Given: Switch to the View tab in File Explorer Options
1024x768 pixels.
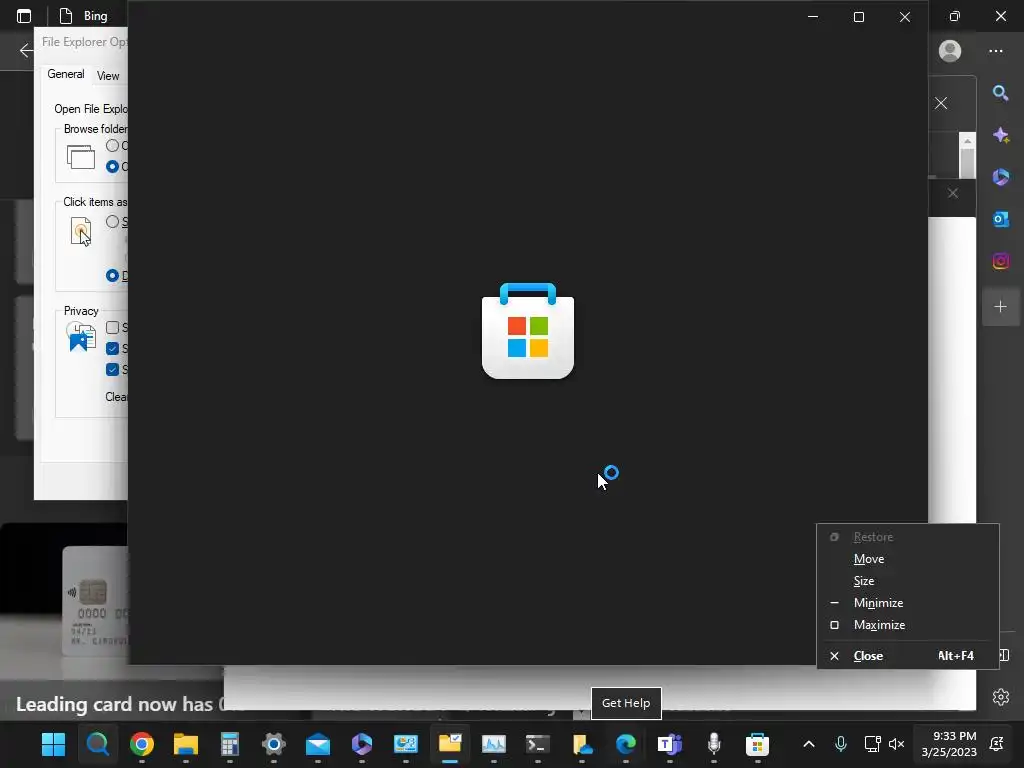Looking at the screenshot, I should point(108,76).
